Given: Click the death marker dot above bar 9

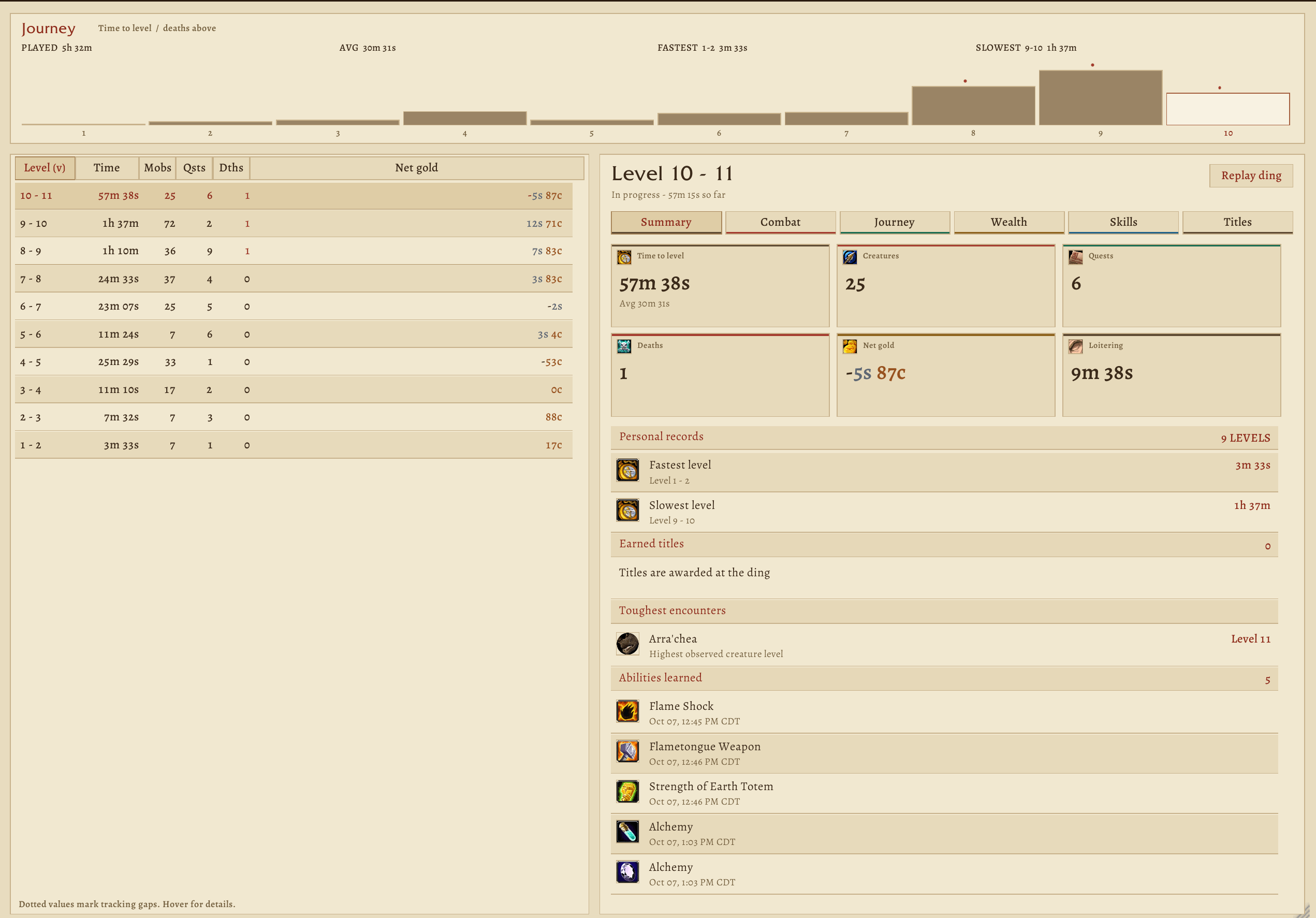Looking at the screenshot, I should point(1092,65).
